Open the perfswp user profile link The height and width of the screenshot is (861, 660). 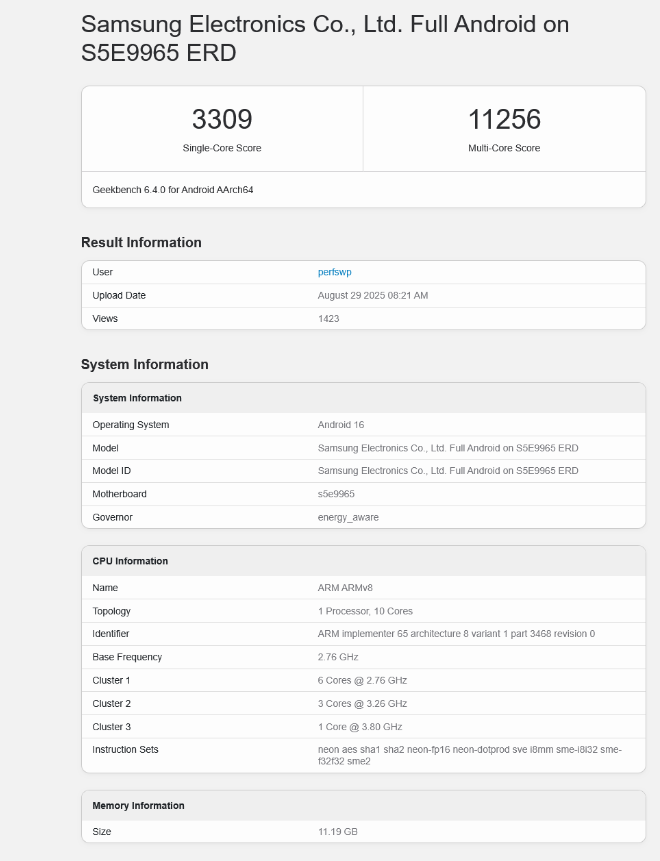(334, 272)
